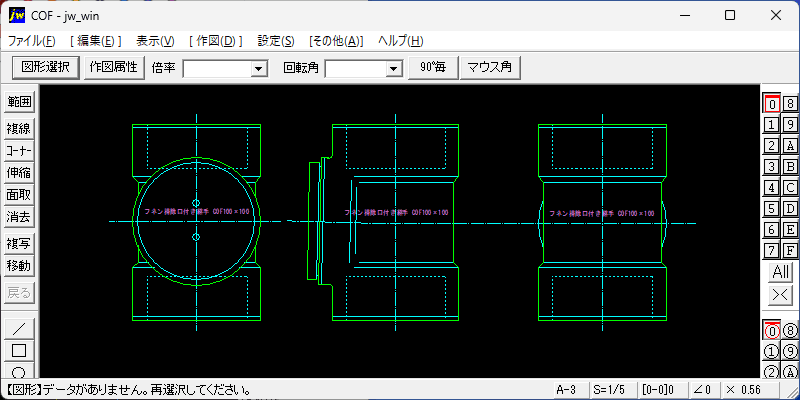Viewport: 800px width, 400px height.
Task: Select layer group 8 circle button
Action: click(x=790, y=331)
